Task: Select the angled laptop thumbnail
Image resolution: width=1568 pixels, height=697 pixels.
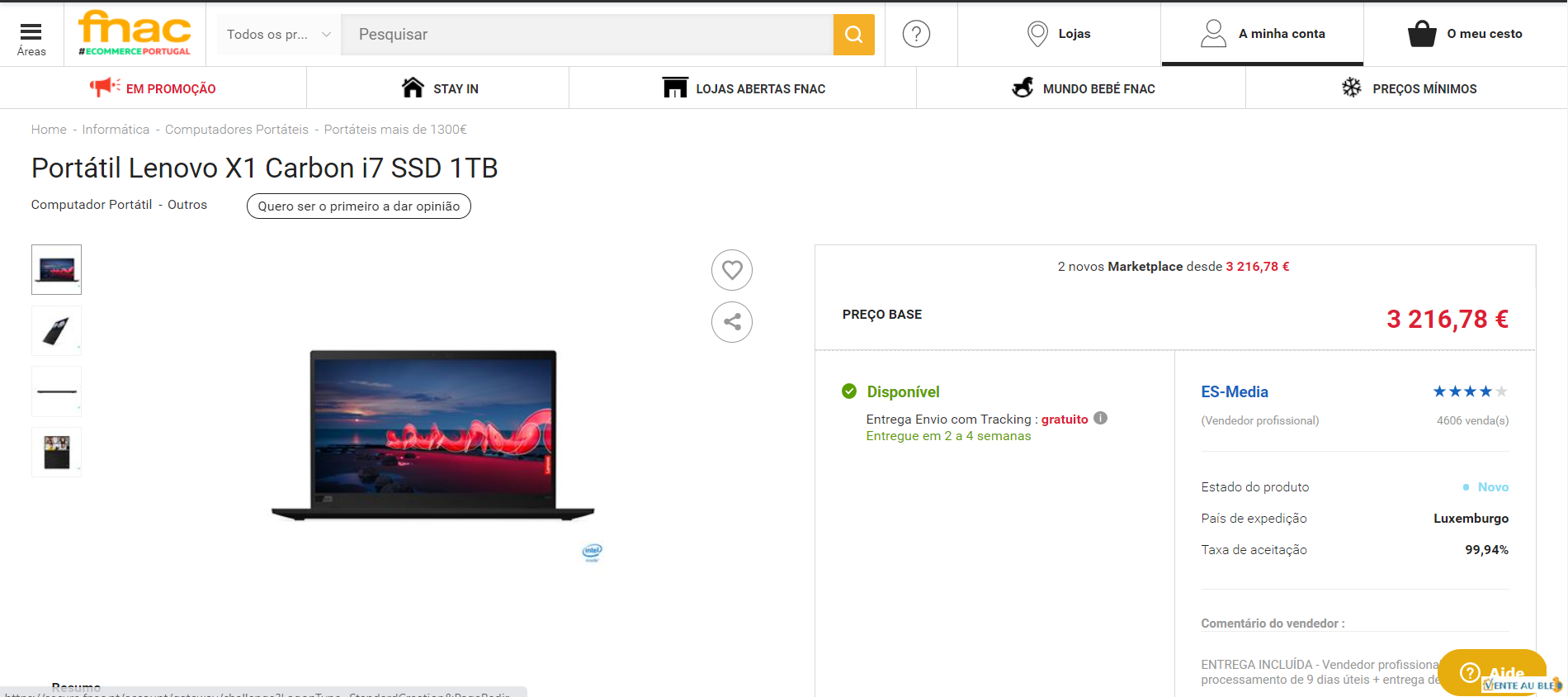Action: click(56, 330)
